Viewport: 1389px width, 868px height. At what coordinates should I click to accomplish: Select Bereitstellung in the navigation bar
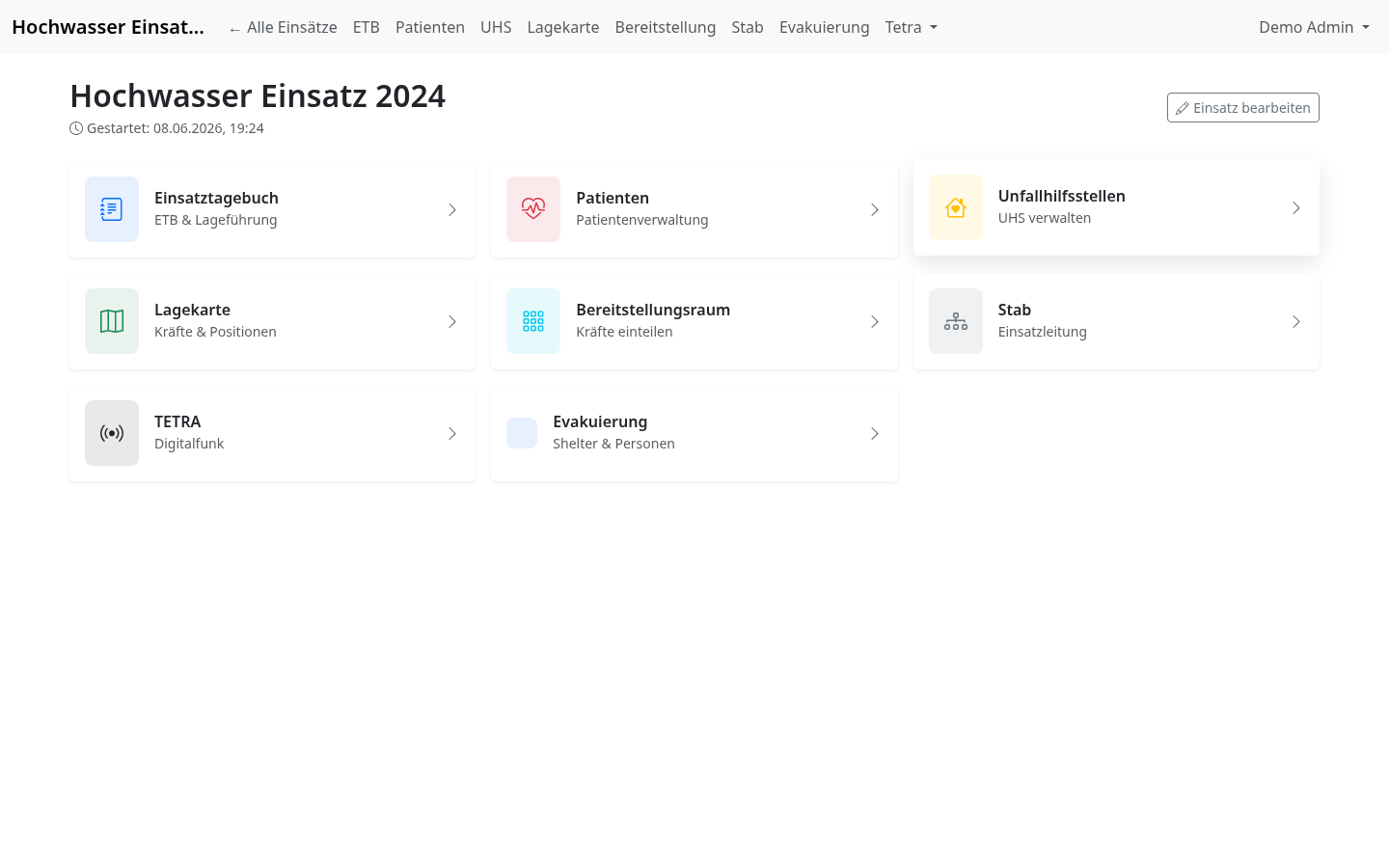666,27
